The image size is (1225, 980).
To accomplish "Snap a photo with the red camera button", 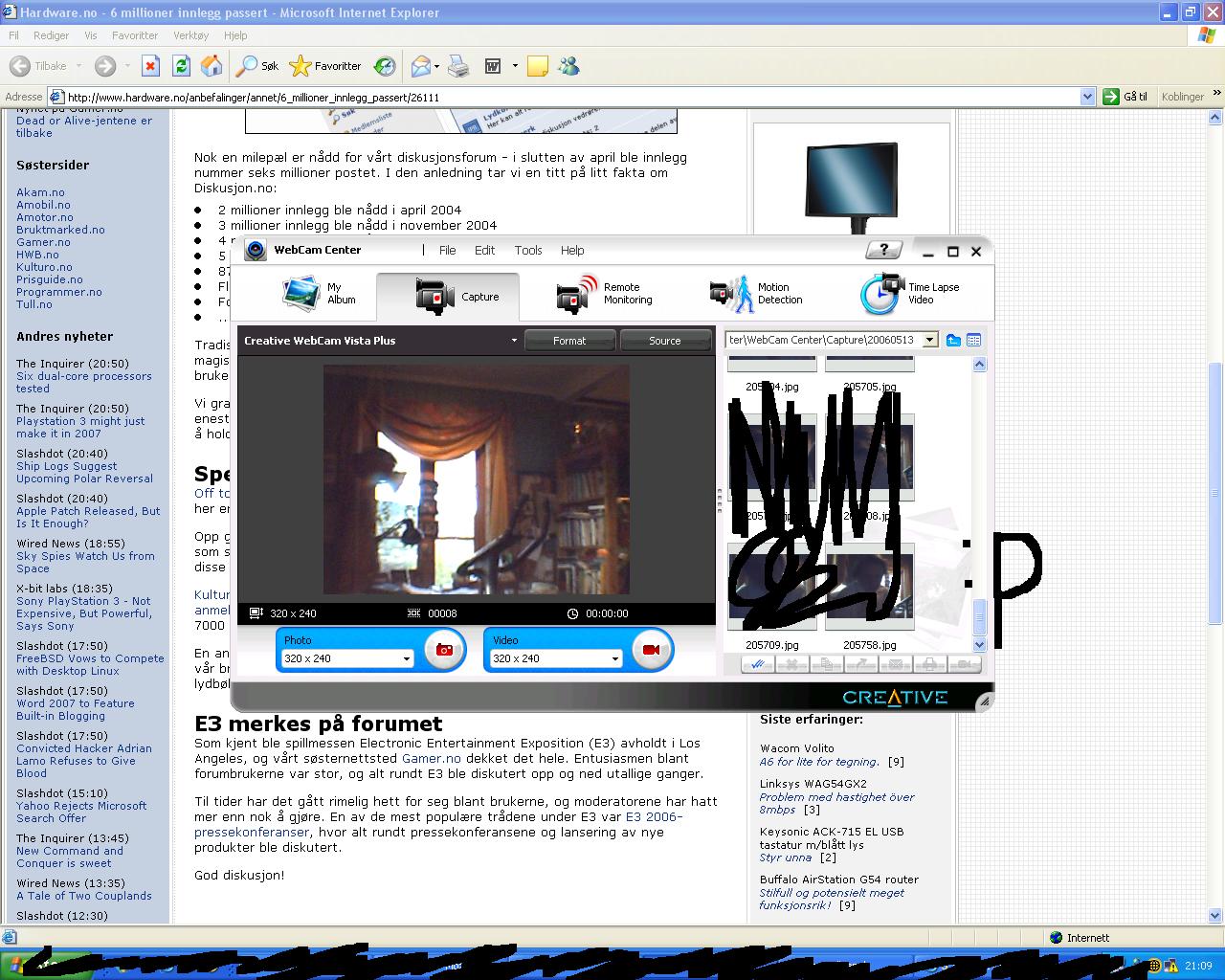I will click(x=444, y=650).
